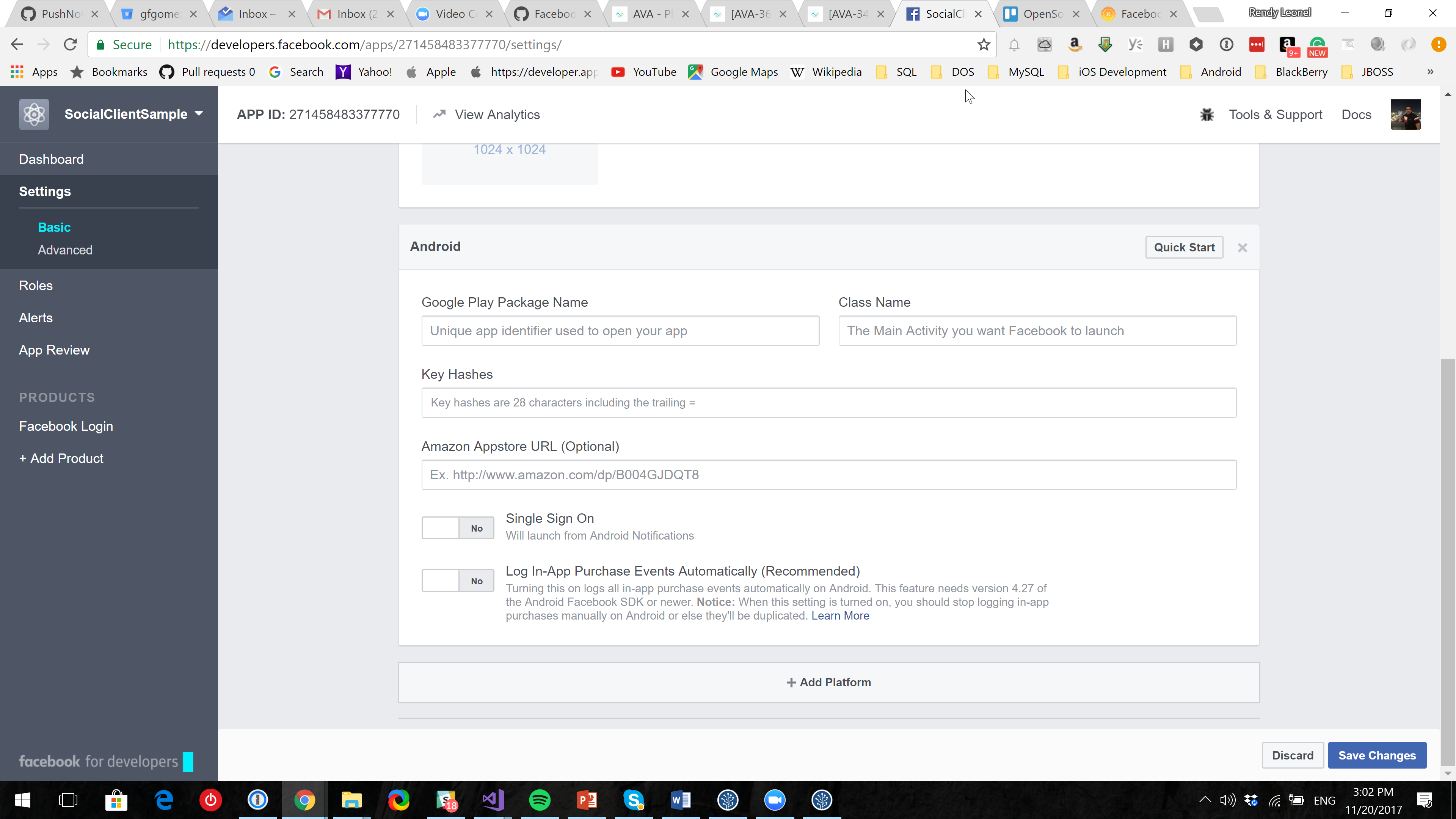The height and width of the screenshot is (819, 1456).
Task: Click the Key Hashes input field
Action: click(828, 402)
